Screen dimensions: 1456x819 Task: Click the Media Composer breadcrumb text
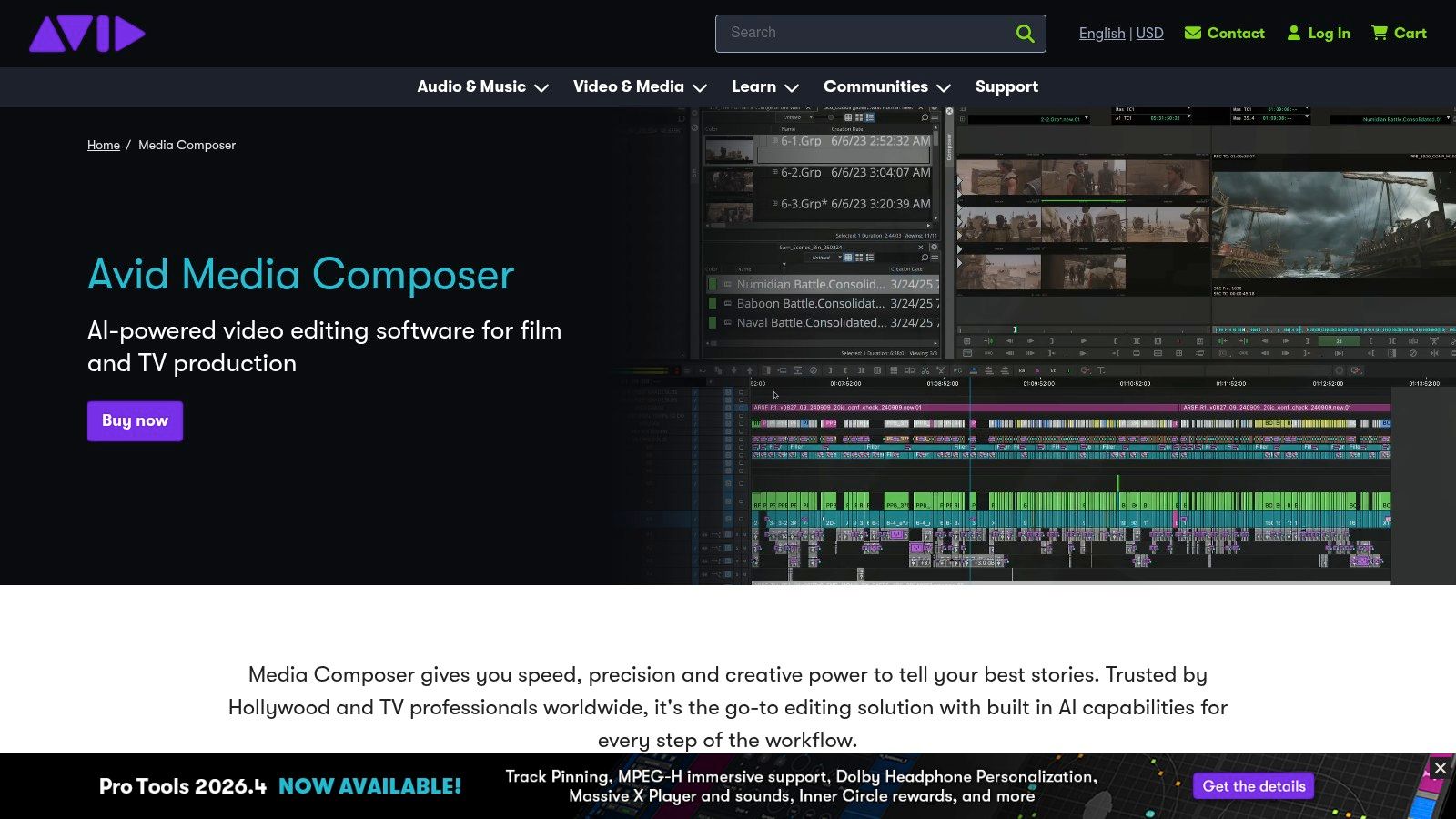[187, 145]
